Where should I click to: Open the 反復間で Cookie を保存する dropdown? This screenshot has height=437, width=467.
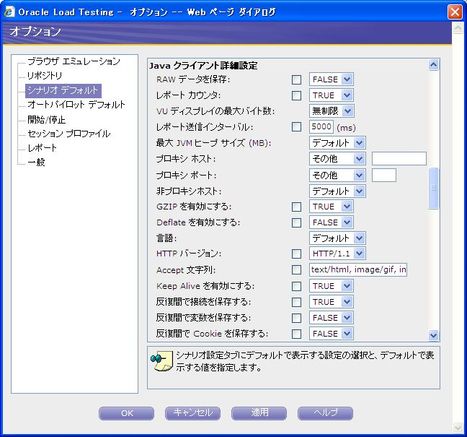pyautogui.click(x=331, y=334)
